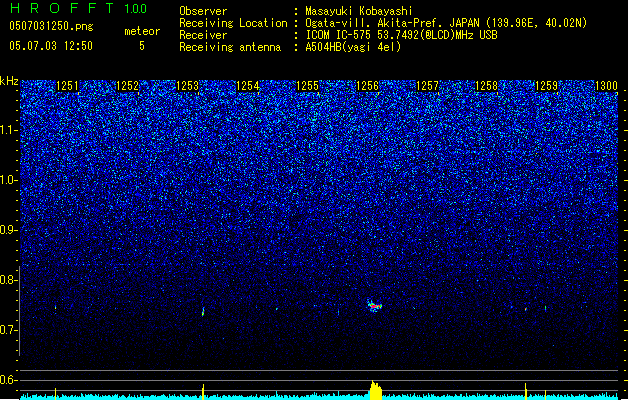
Task: Click the 1.1 kHz frequency tick label
Action: coord(9,130)
